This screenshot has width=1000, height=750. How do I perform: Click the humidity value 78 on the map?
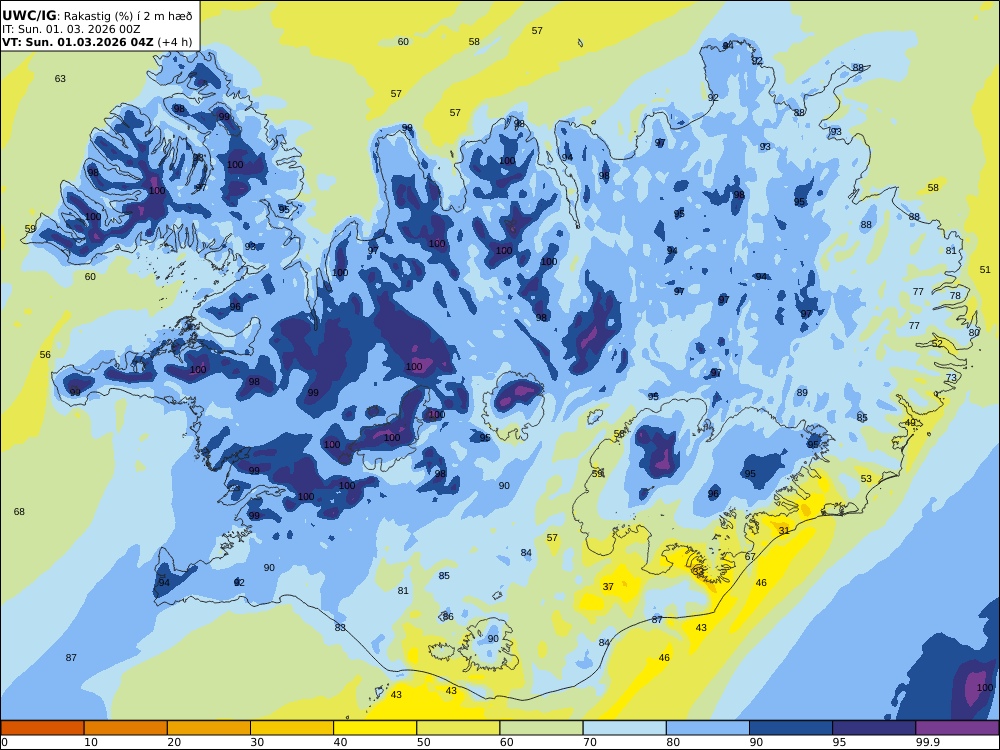[x=955, y=295]
